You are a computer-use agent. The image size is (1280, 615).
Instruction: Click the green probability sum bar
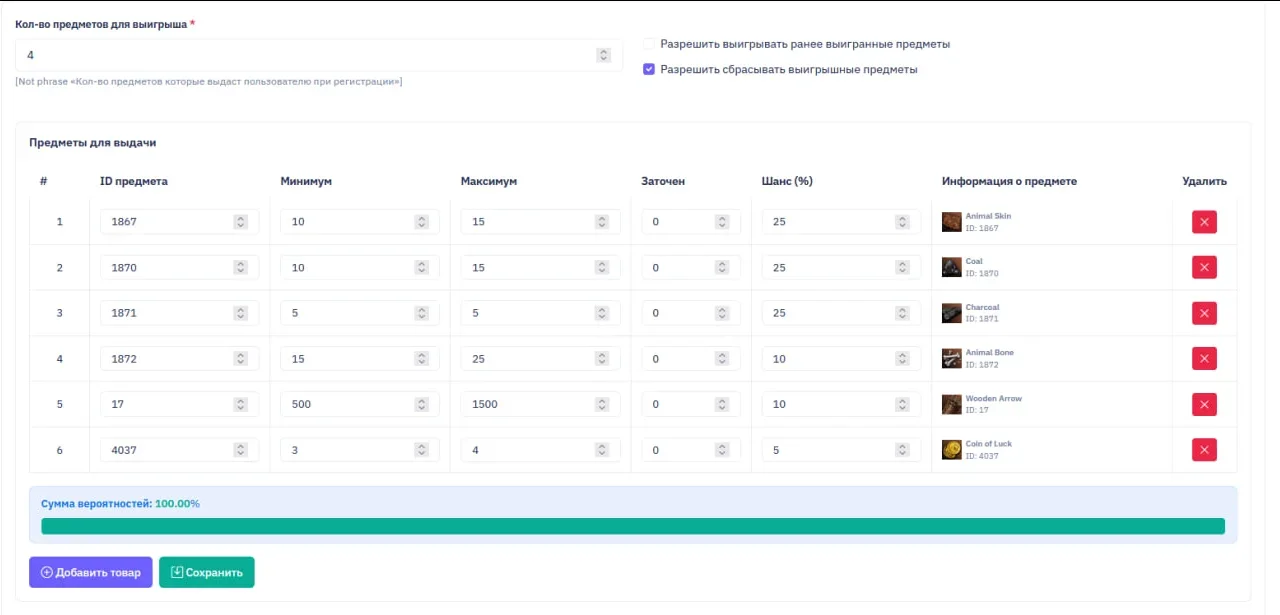pos(632,526)
